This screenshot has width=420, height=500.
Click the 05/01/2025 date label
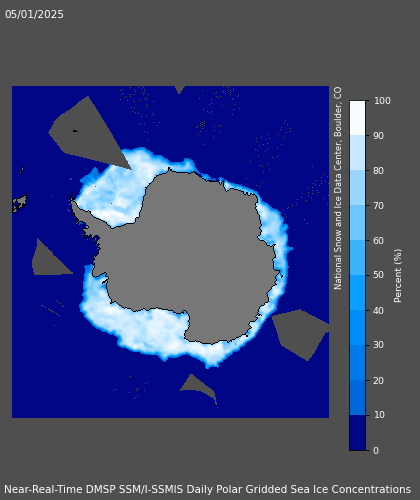pyautogui.click(x=34, y=14)
